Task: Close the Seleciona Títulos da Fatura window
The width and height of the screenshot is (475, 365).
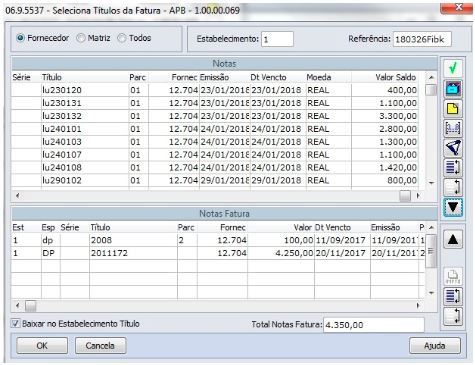Action: click(x=458, y=7)
